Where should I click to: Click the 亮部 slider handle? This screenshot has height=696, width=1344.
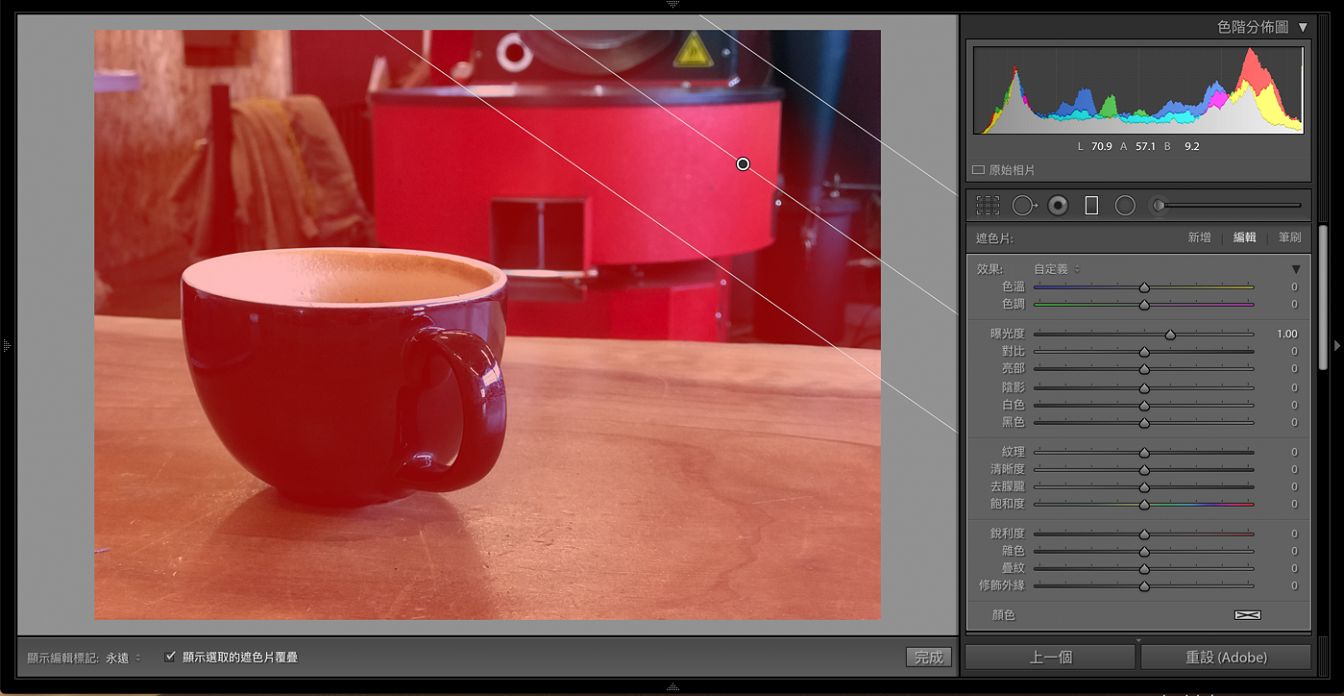click(1144, 369)
